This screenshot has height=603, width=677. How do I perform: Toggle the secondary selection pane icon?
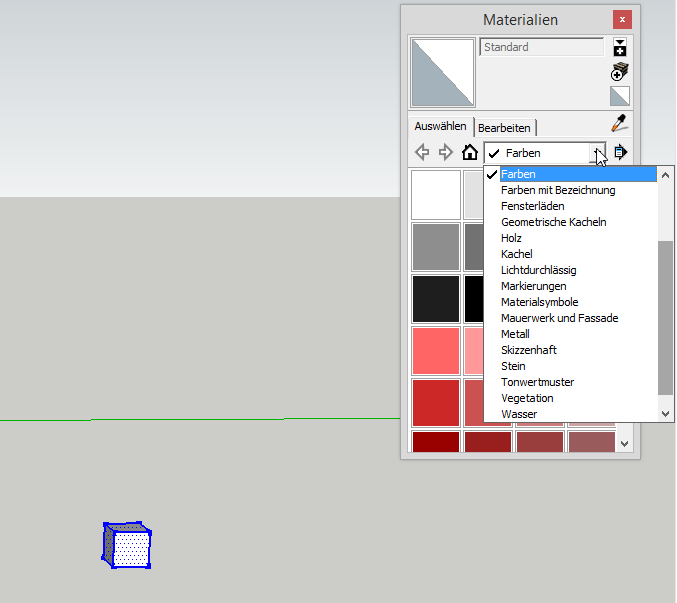[x=620, y=47]
